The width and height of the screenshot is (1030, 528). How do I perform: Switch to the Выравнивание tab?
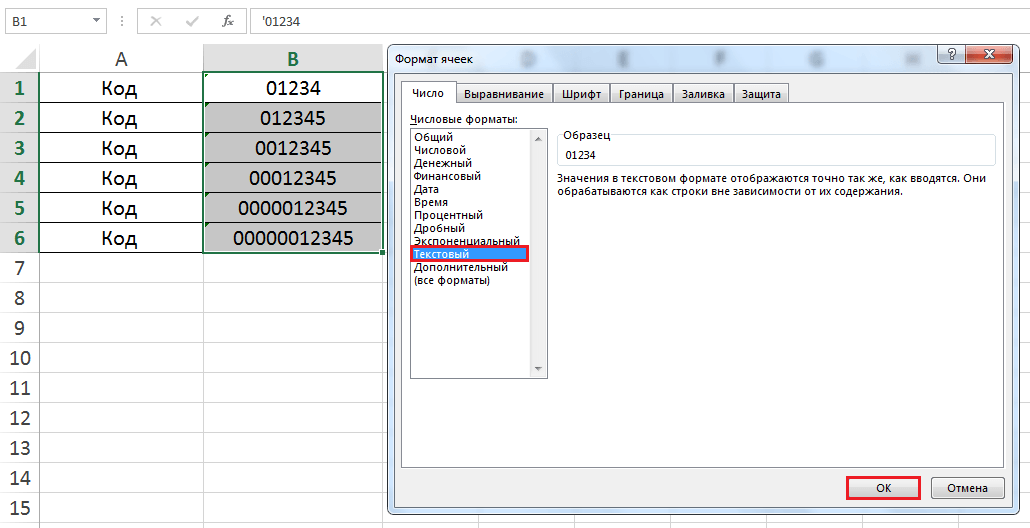pos(505,93)
